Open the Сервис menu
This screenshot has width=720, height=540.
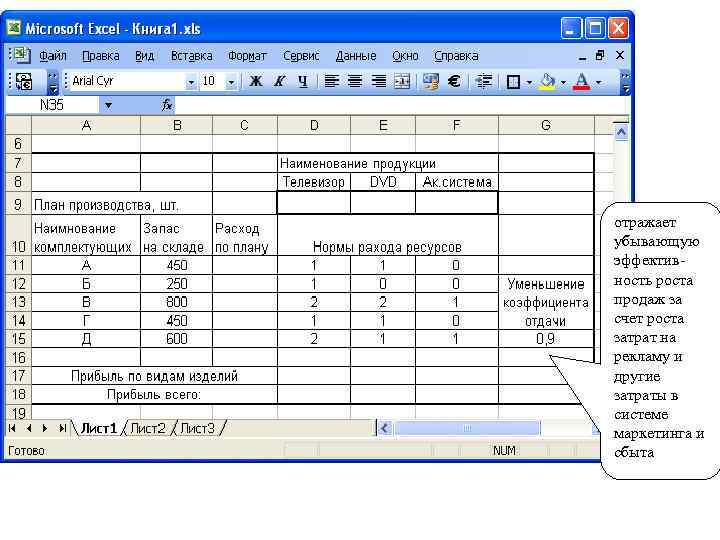[301, 56]
